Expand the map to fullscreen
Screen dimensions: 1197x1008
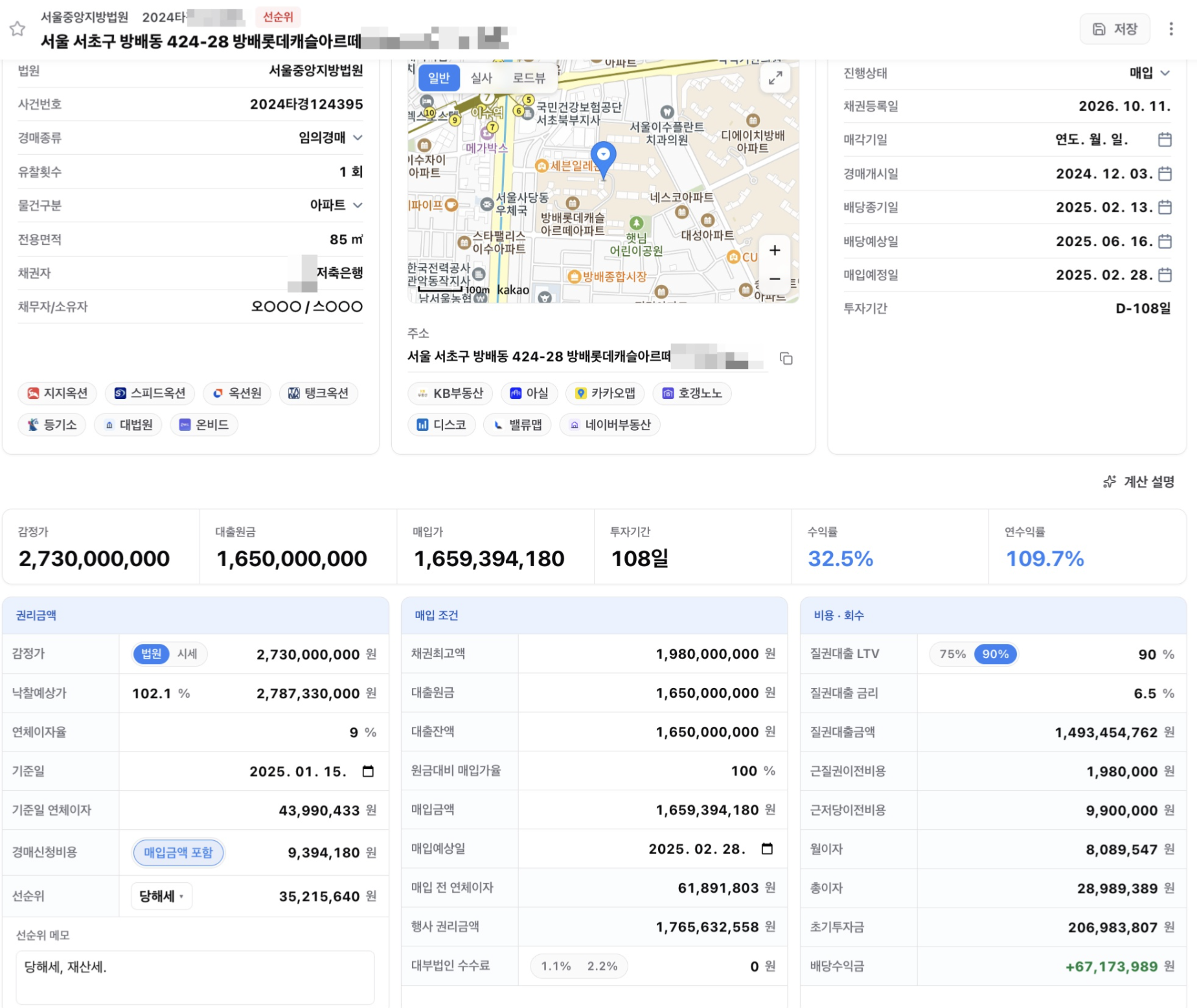[x=775, y=78]
